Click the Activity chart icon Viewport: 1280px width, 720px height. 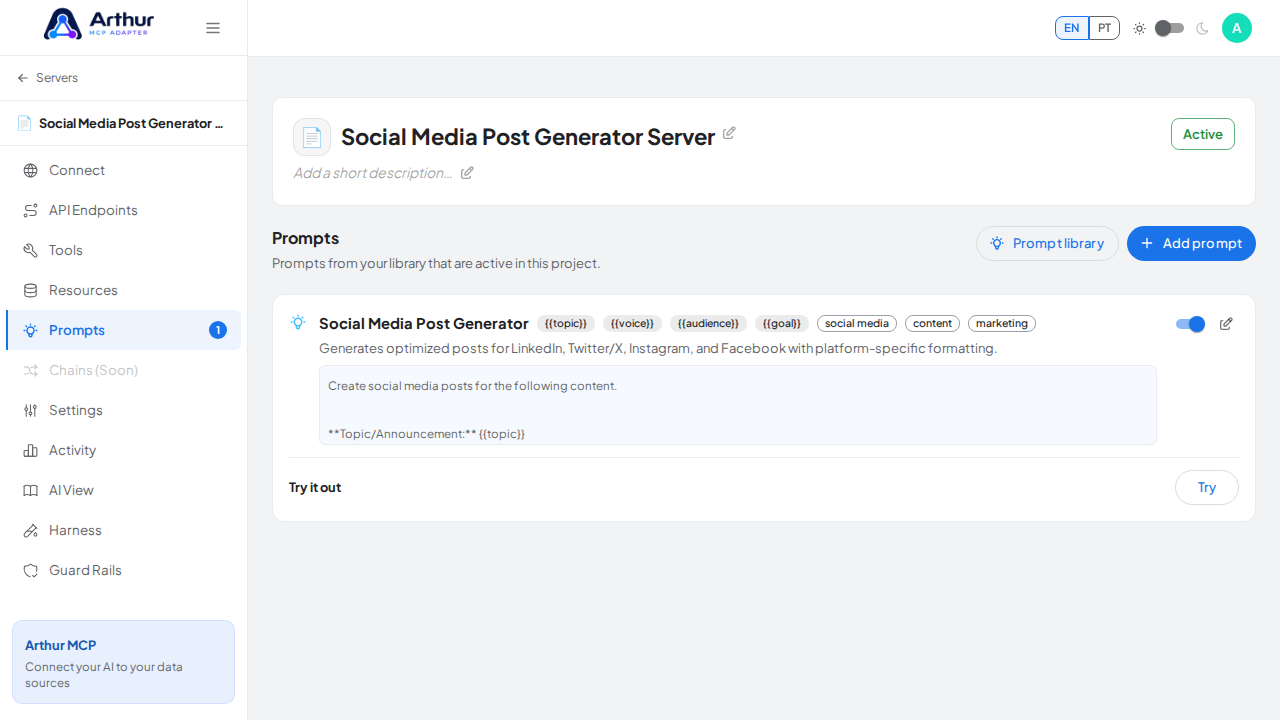30,450
